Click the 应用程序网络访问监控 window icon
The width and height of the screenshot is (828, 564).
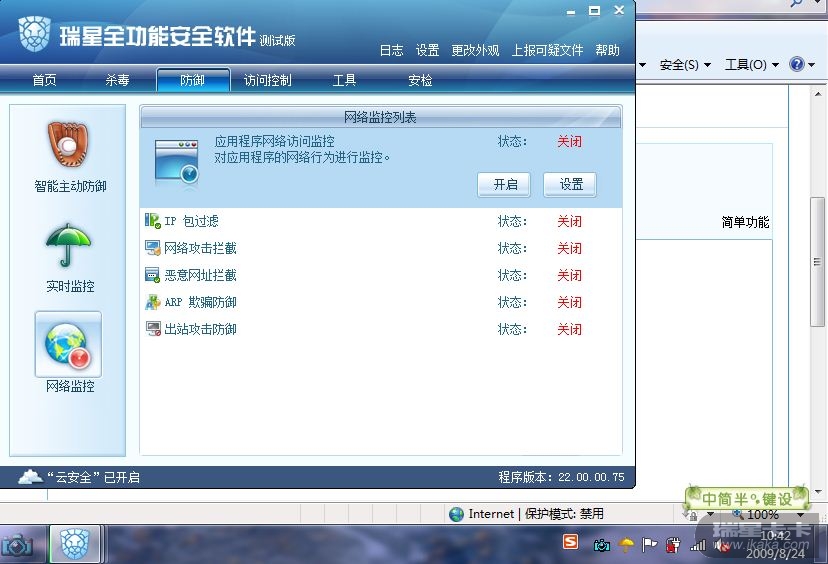177,162
